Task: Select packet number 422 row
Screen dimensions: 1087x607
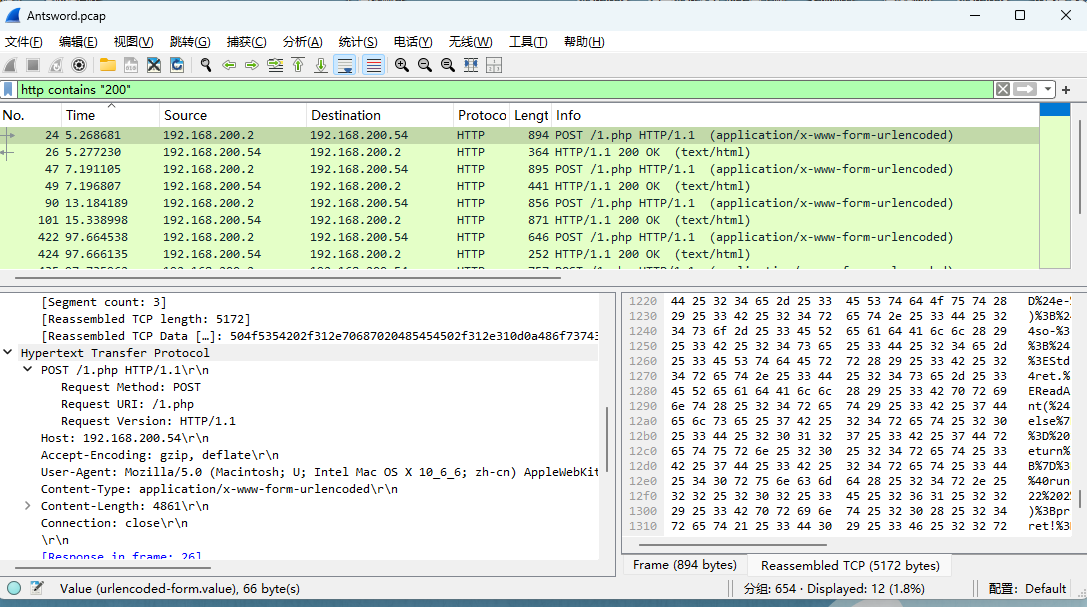Action: pyautogui.click(x=519, y=237)
